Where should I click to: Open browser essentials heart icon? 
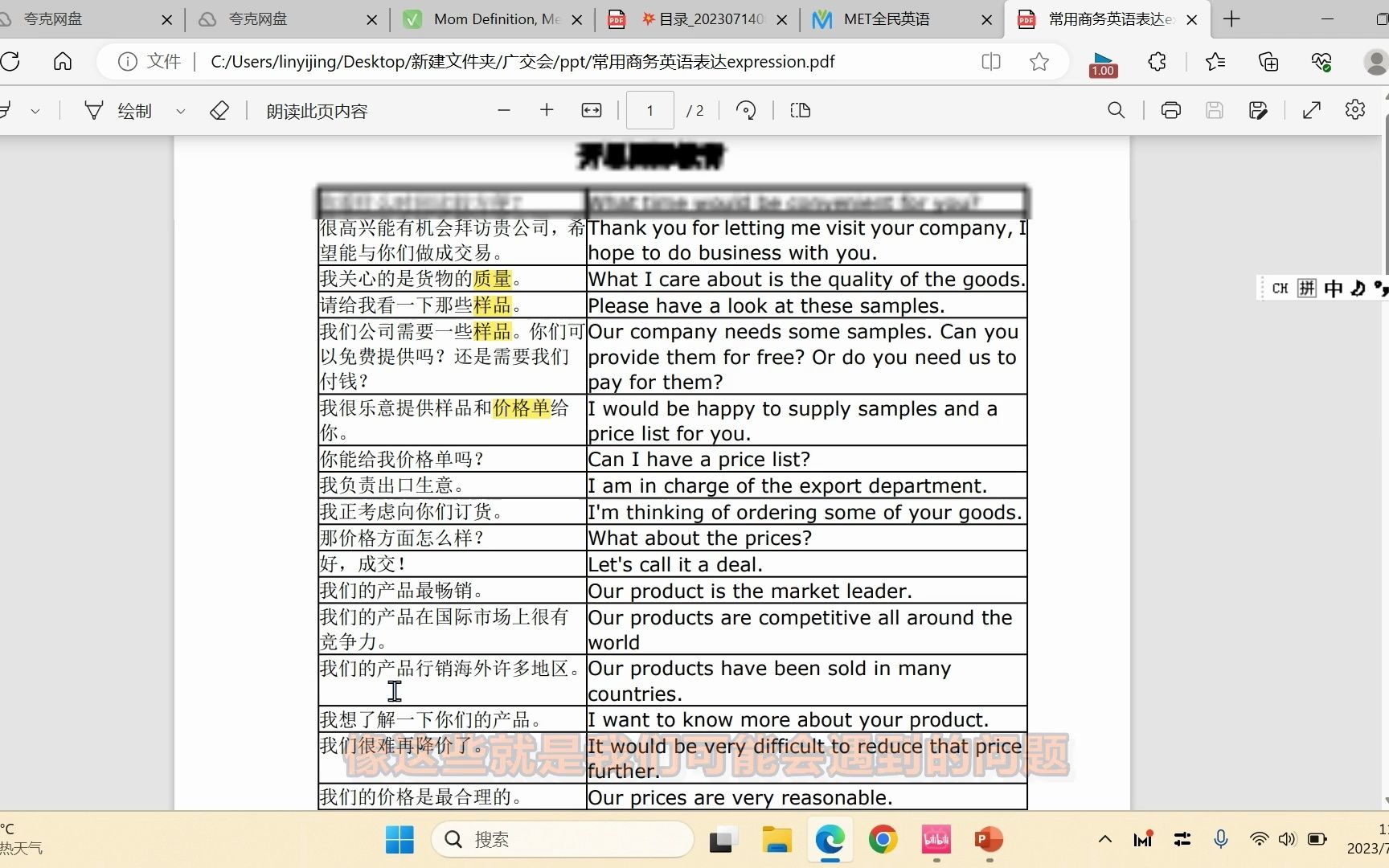(x=1321, y=62)
